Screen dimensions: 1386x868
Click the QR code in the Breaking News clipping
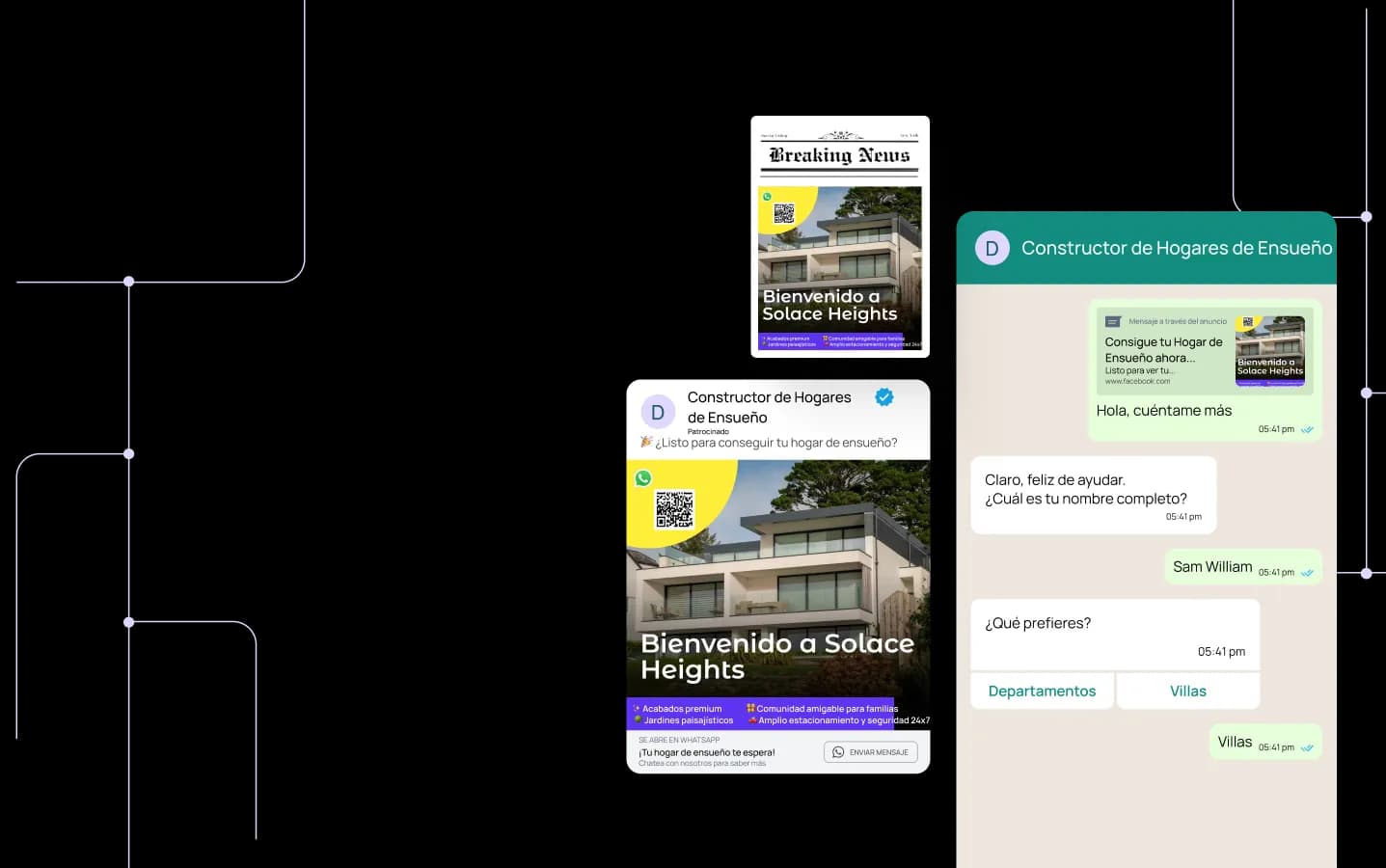pyautogui.click(x=784, y=213)
